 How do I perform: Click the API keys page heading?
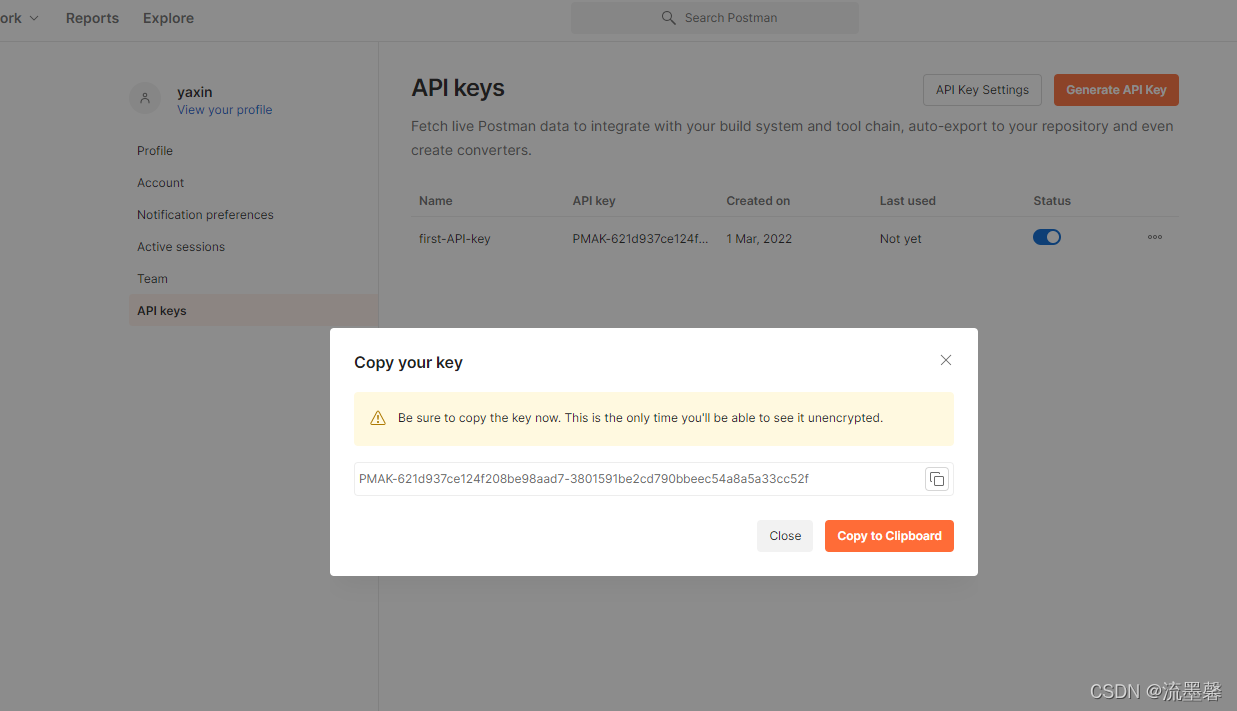[458, 88]
